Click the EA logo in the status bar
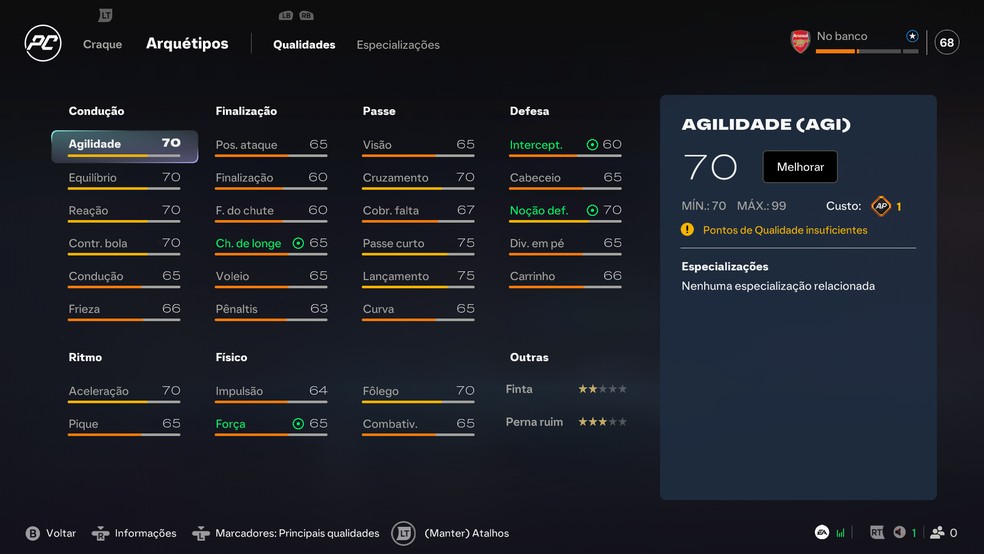Viewport: 984px width, 554px height. point(821,533)
